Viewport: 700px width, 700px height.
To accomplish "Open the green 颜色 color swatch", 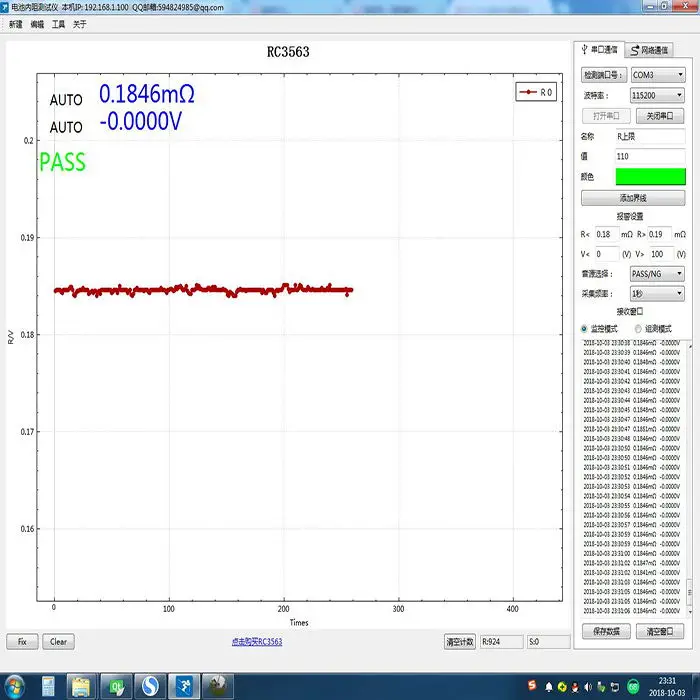I will tap(650, 176).
